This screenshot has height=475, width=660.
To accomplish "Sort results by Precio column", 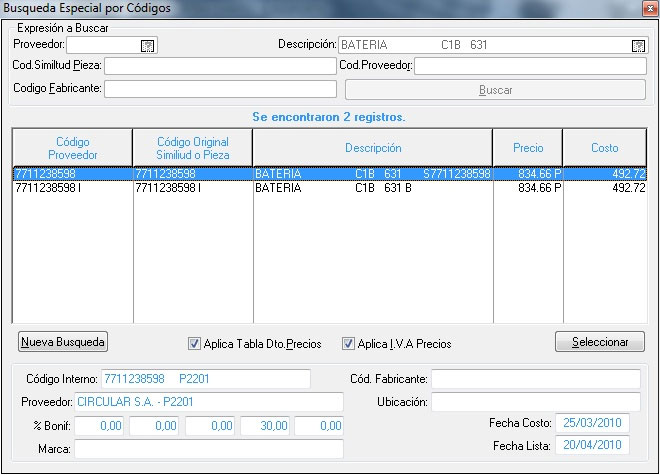I will click(x=528, y=148).
